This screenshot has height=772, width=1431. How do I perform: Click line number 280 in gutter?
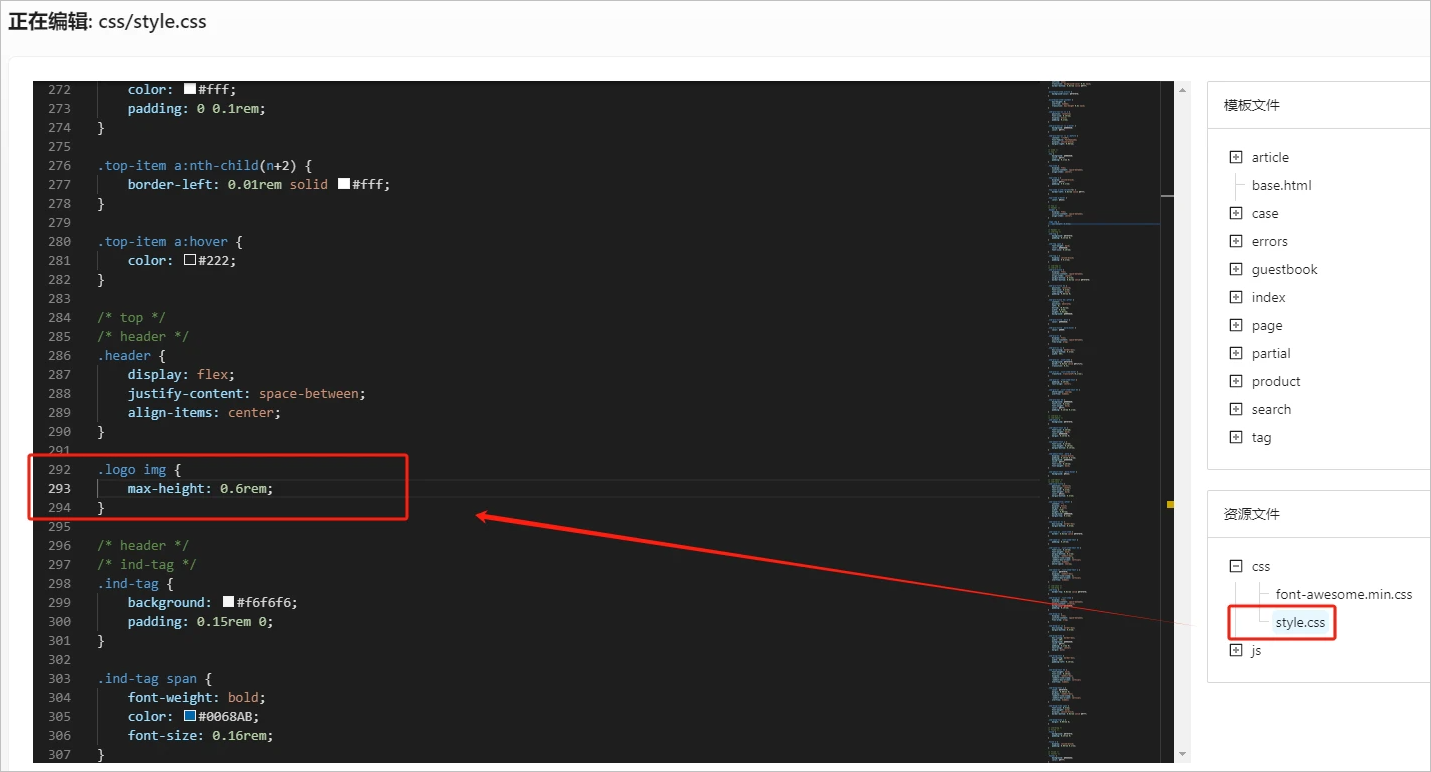(x=59, y=241)
